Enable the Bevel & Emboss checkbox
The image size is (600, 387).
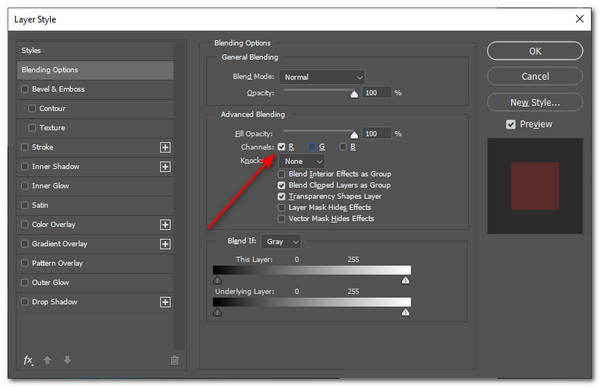(25, 89)
